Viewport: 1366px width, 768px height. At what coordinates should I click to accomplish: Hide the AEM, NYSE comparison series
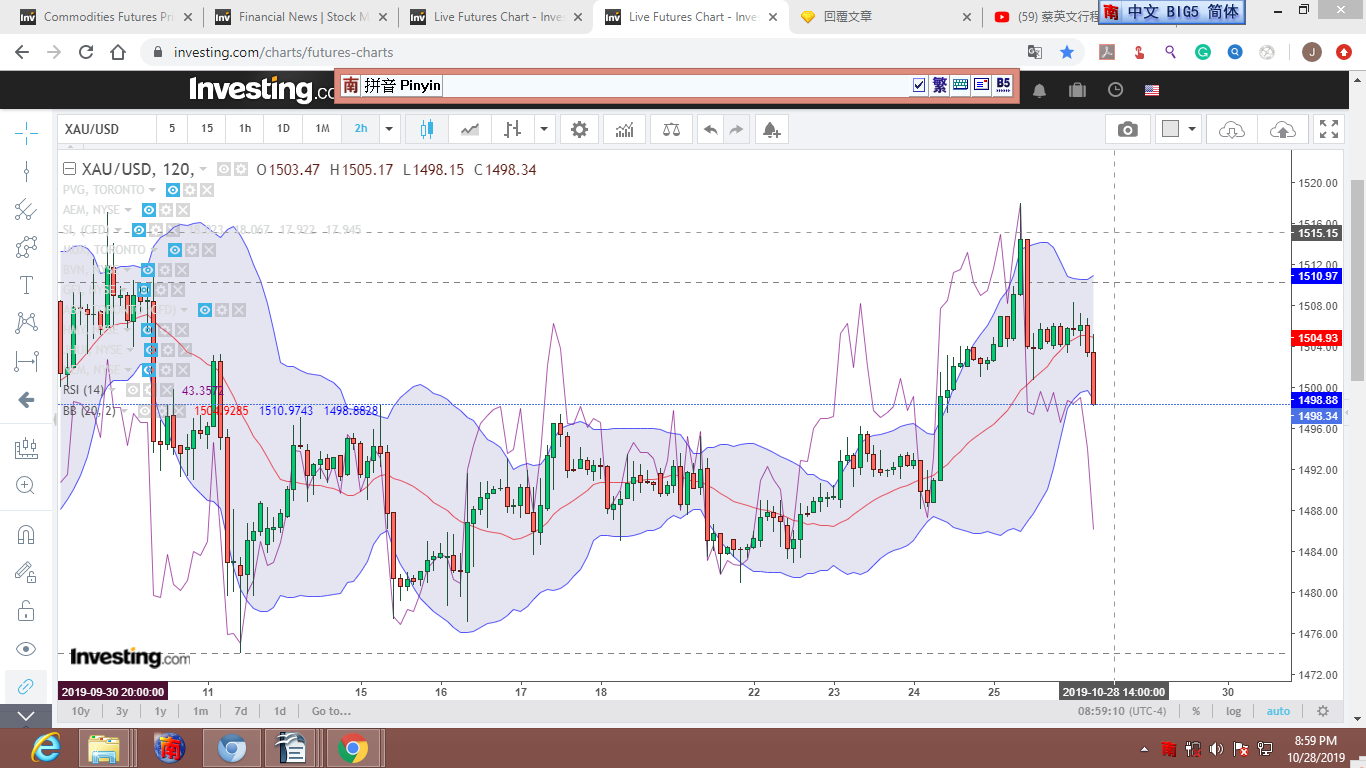pos(149,210)
